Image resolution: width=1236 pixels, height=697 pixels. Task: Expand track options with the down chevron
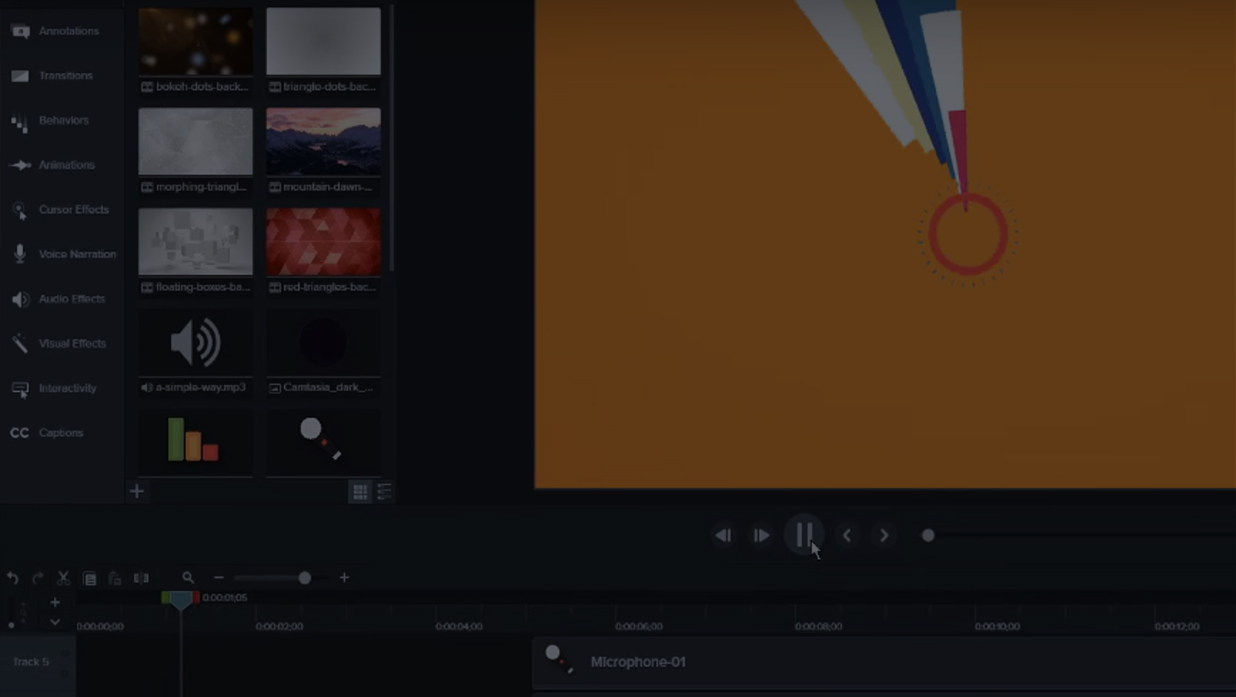pyautogui.click(x=55, y=622)
